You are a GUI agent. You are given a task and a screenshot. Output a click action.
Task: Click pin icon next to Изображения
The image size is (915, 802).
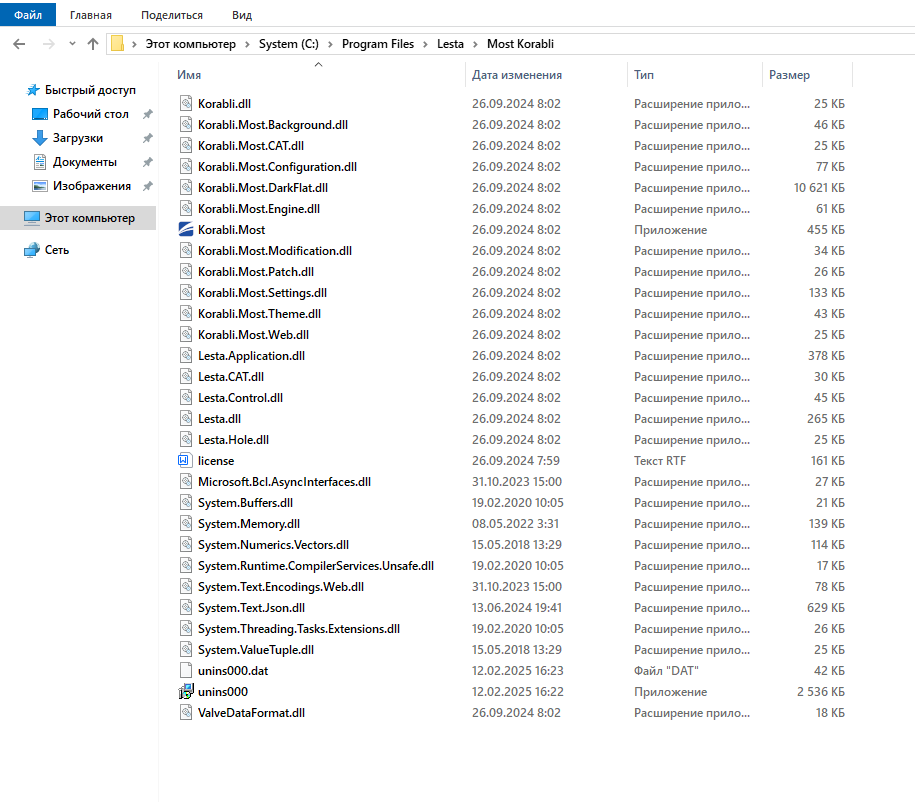point(148,186)
